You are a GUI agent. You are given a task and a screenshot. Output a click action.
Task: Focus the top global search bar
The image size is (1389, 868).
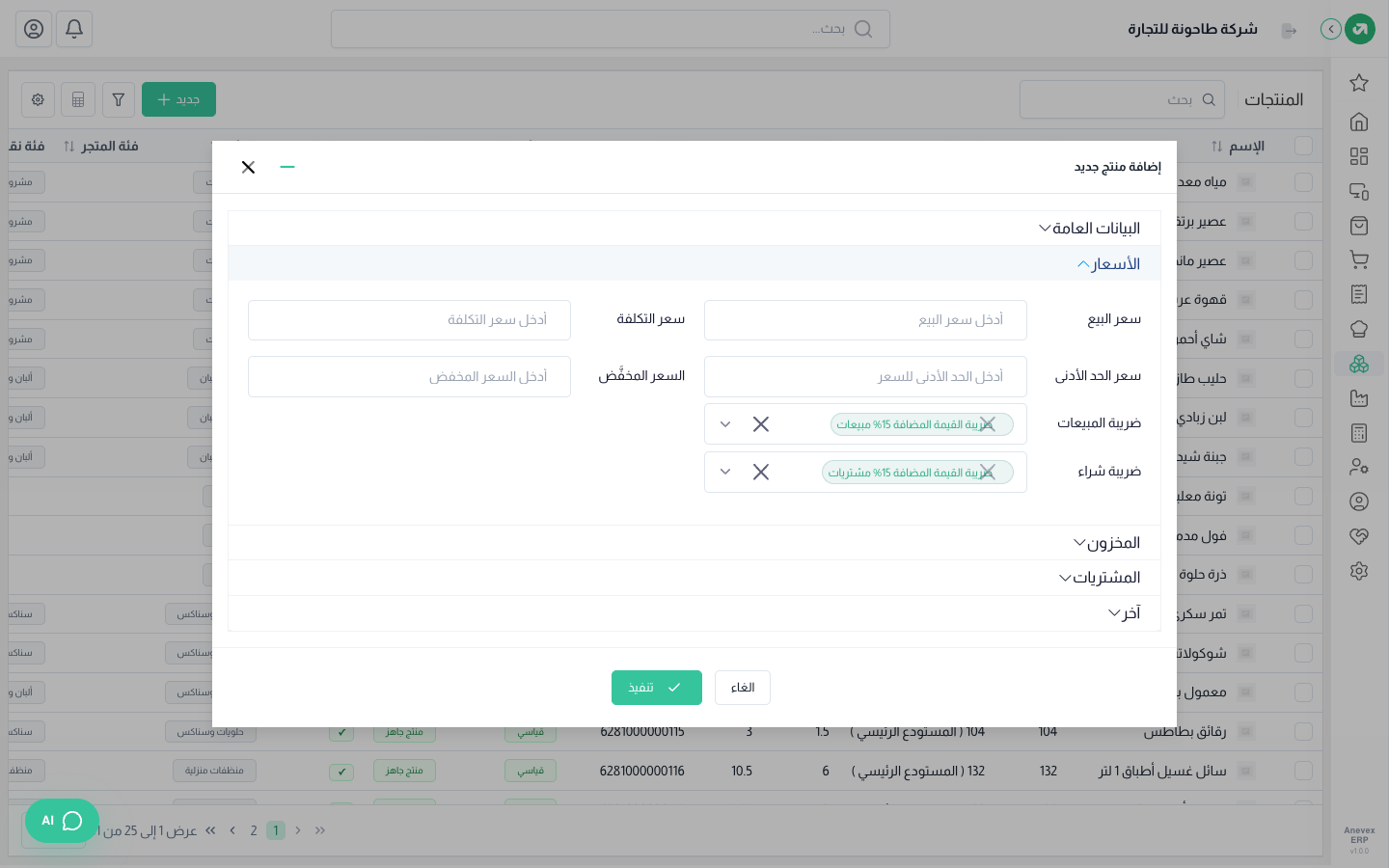click(x=611, y=29)
